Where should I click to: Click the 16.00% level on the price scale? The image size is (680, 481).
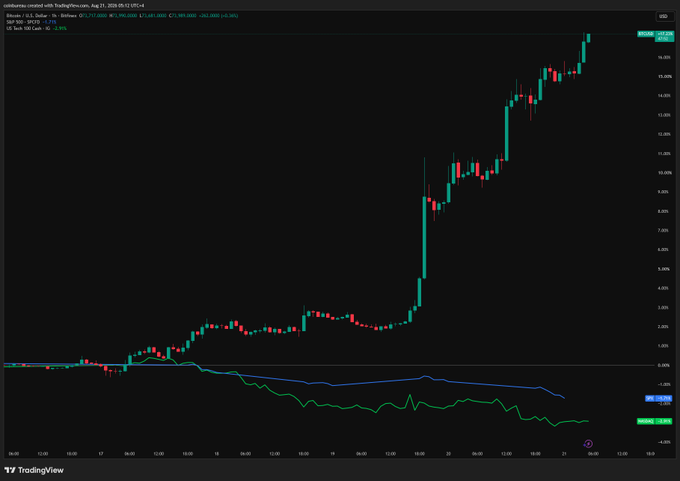pyautogui.click(x=664, y=57)
